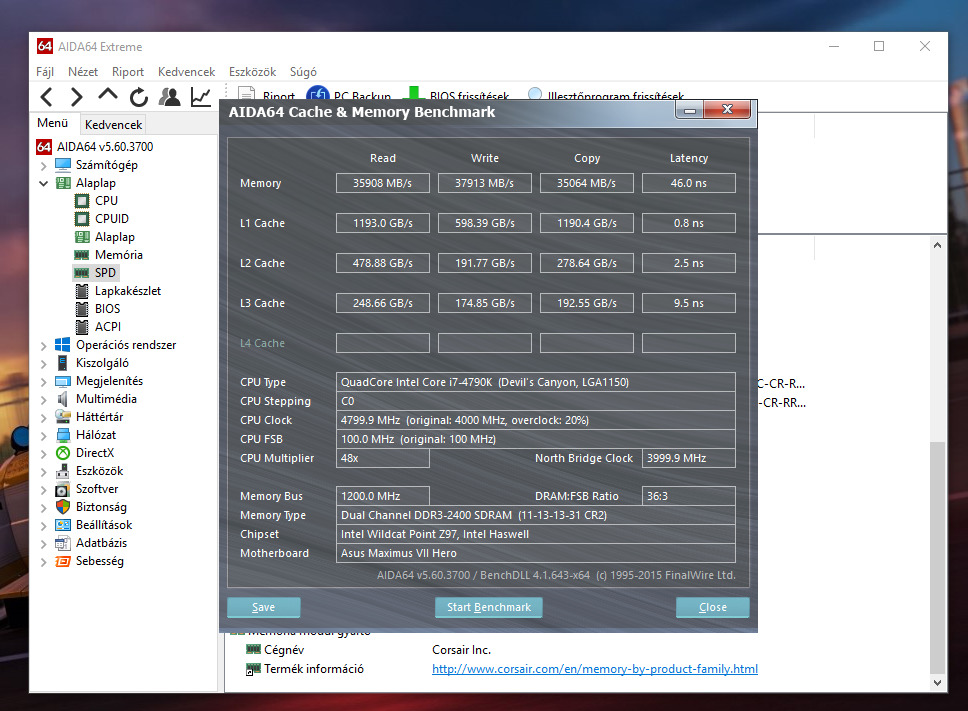Image resolution: width=968 pixels, height=711 pixels.
Task: Open the Corsair memory product family link
Action: pos(595,669)
